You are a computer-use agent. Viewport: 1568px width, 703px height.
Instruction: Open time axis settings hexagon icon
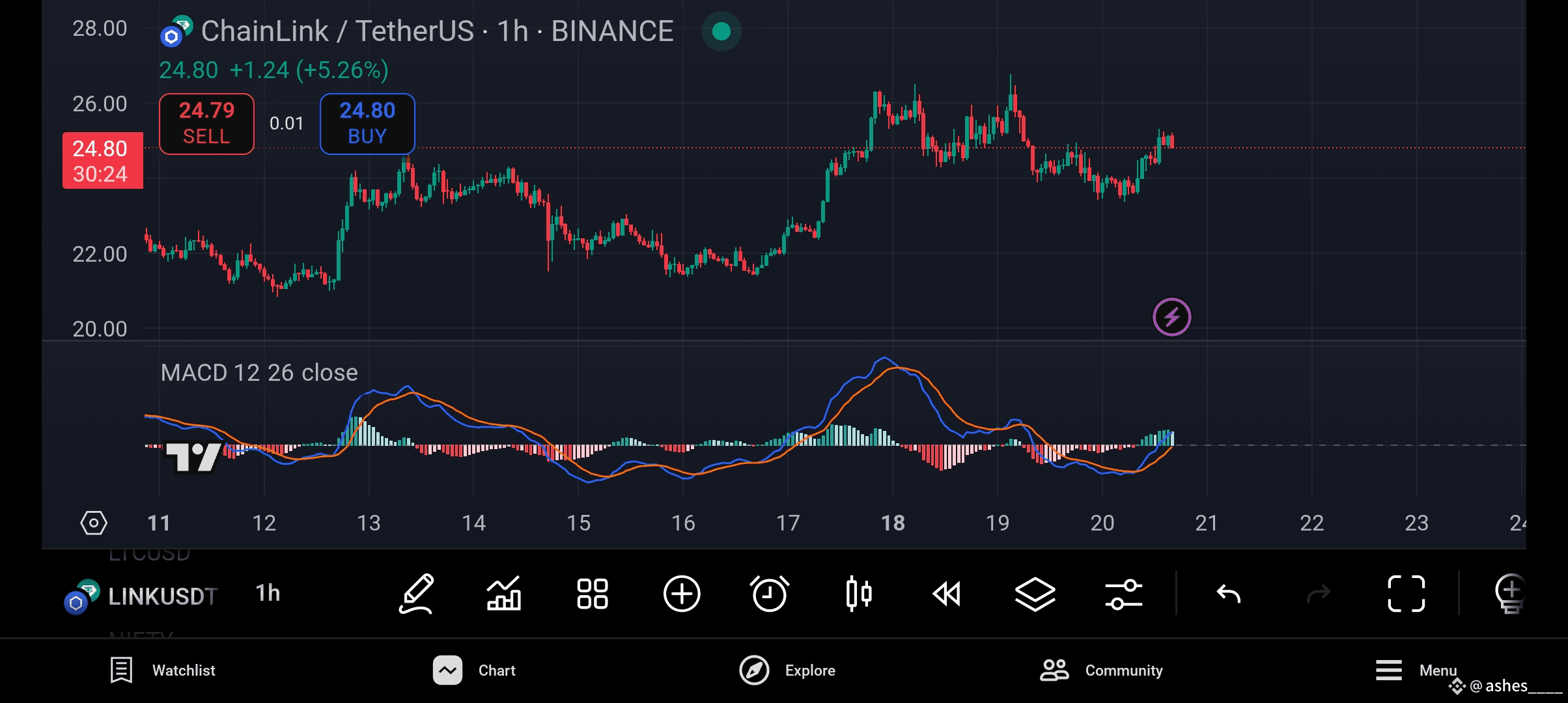(94, 523)
